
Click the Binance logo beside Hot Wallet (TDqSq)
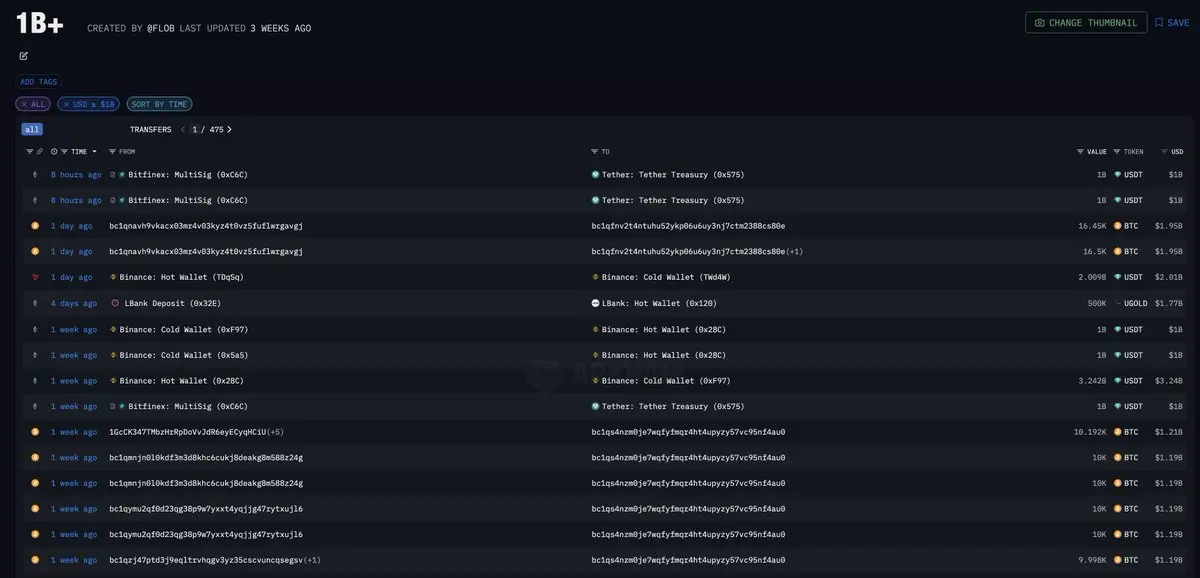pos(114,277)
